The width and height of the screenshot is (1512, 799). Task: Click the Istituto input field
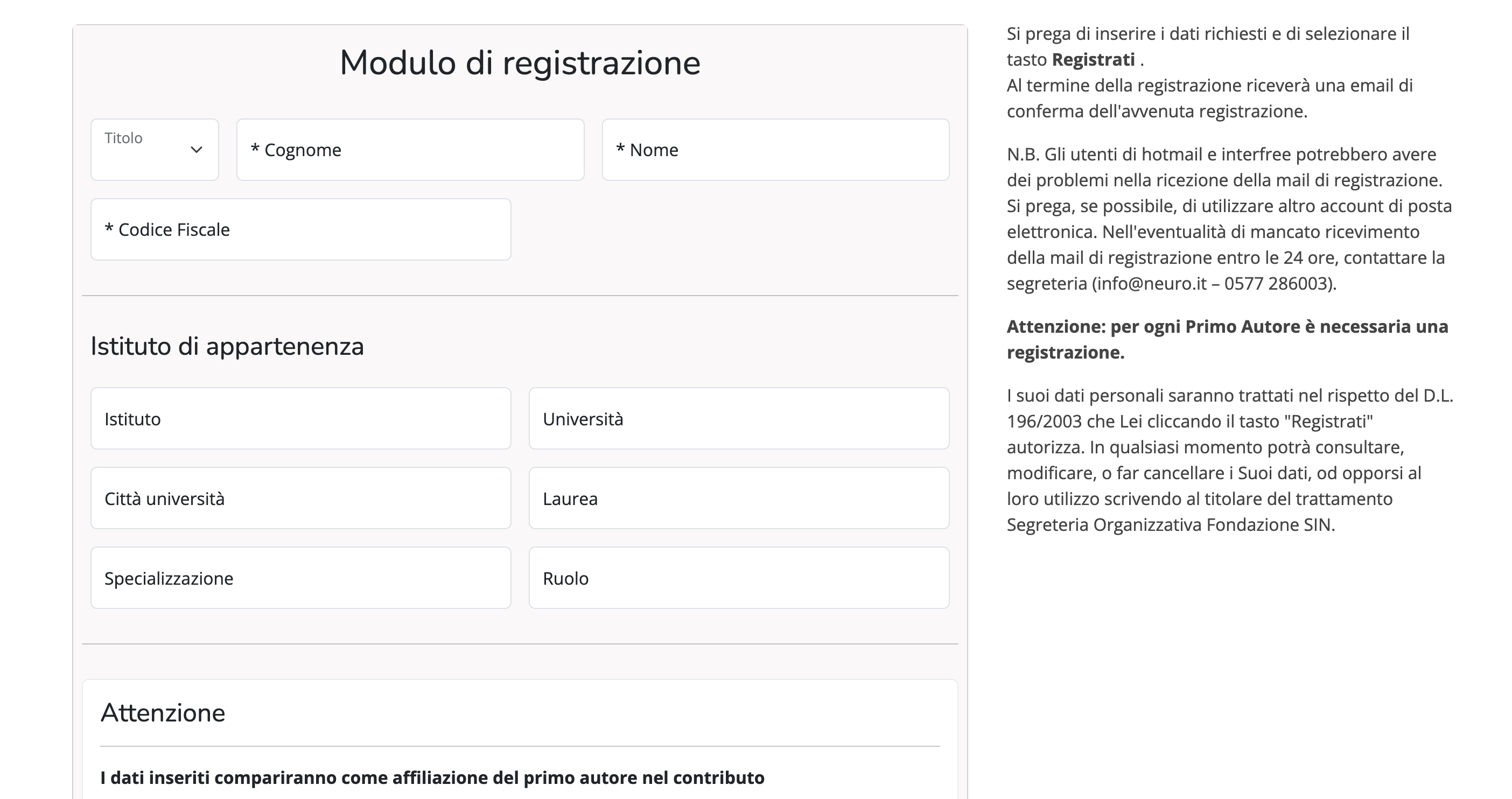point(300,418)
